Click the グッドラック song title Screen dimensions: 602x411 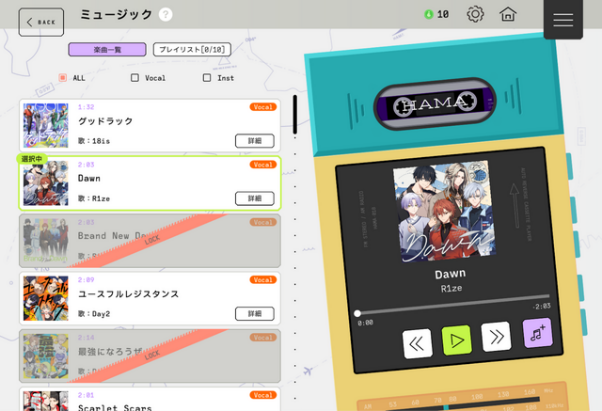point(106,121)
